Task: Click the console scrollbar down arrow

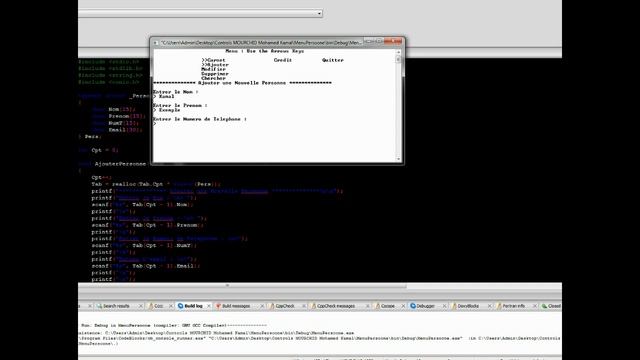Action: 398,159
